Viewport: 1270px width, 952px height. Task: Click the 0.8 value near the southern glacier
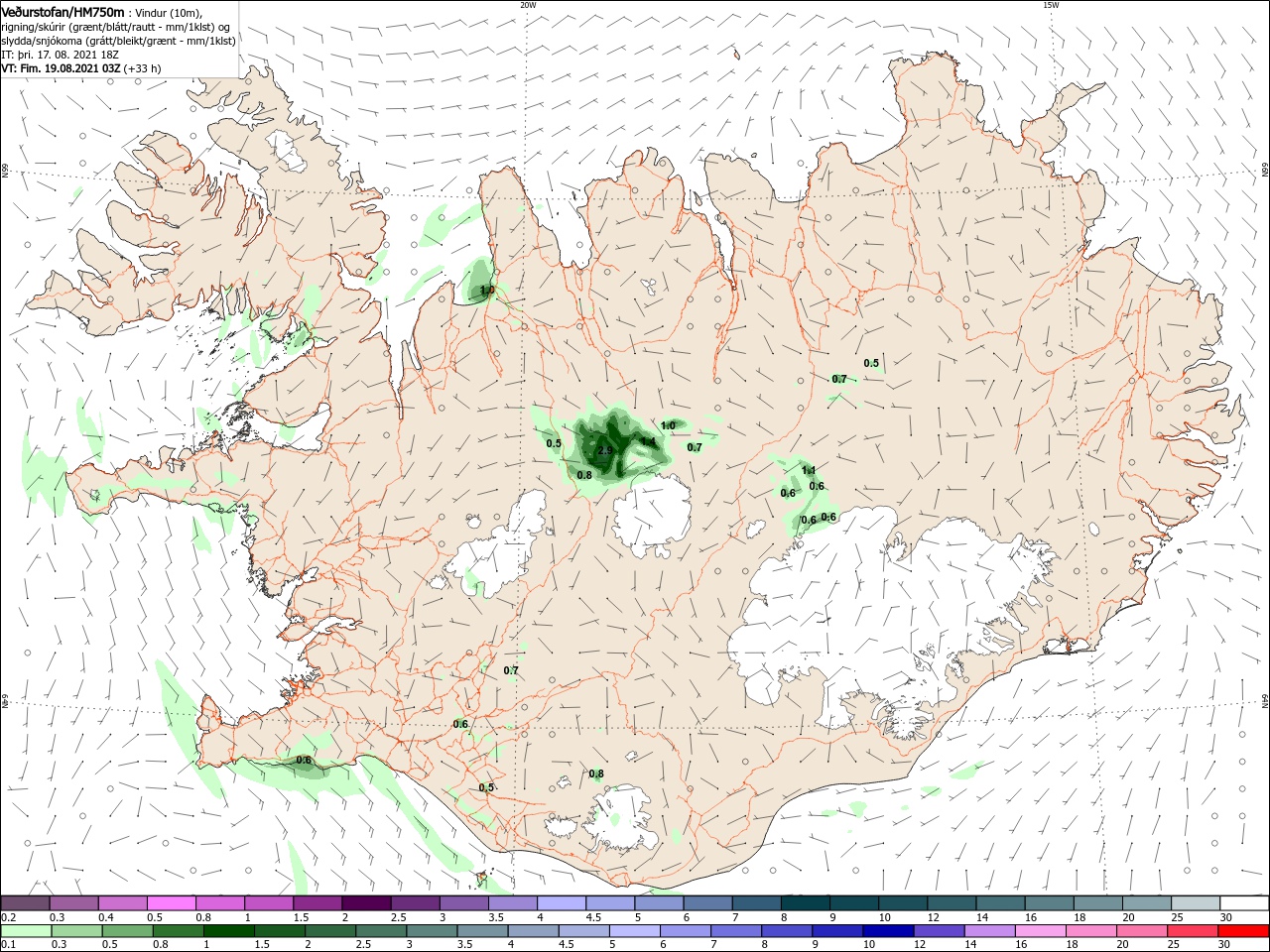pyautogui.click(x=596, y=774)
